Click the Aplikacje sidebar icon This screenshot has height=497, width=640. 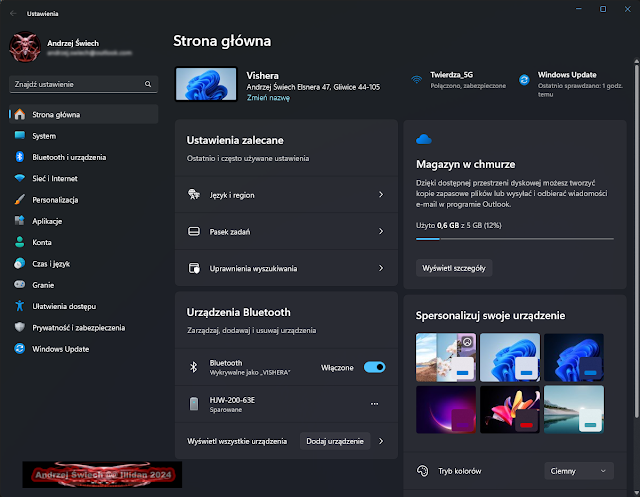pos(20,221)
